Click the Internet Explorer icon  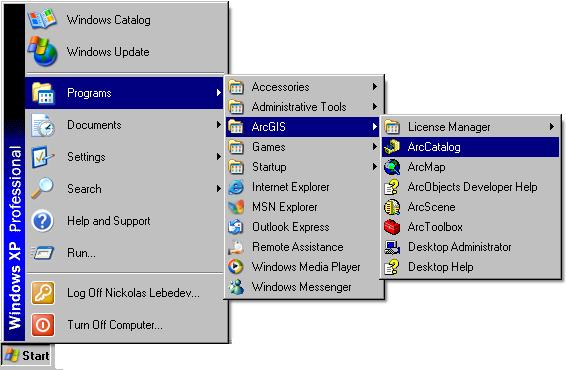click(x=236, y=187)
